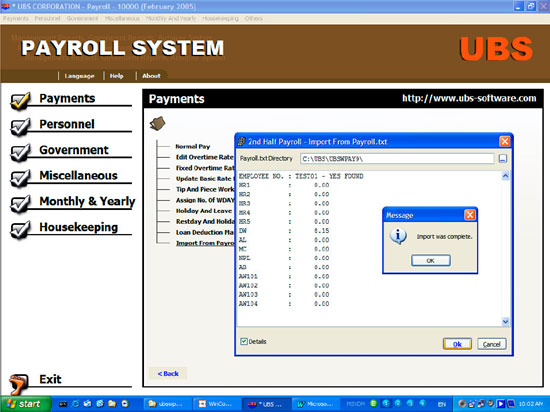Screen dimensions: 550x412
Task: Click the Exit icon in the sidebar
Action: click(19, 384)
